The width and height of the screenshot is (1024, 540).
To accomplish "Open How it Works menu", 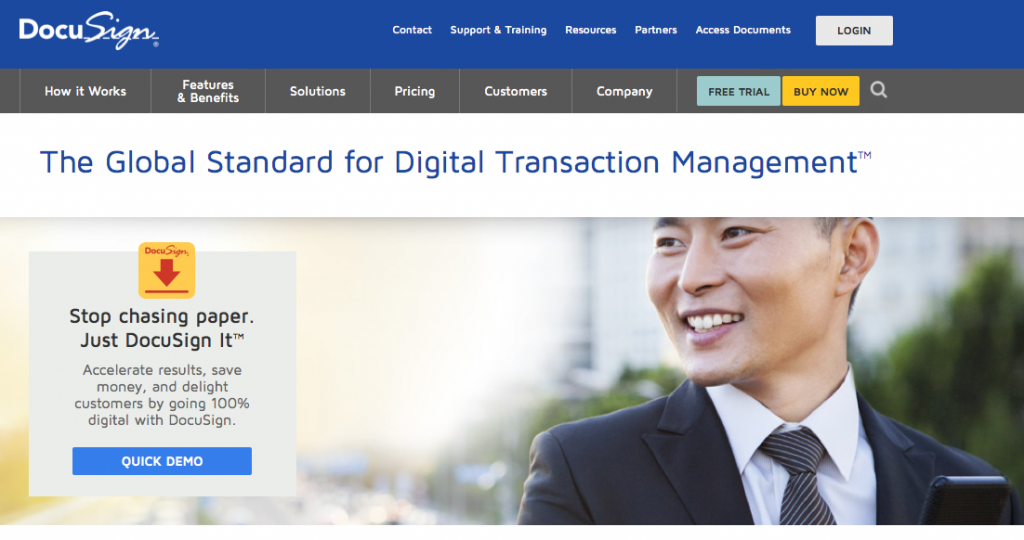I will coord(86,91).
